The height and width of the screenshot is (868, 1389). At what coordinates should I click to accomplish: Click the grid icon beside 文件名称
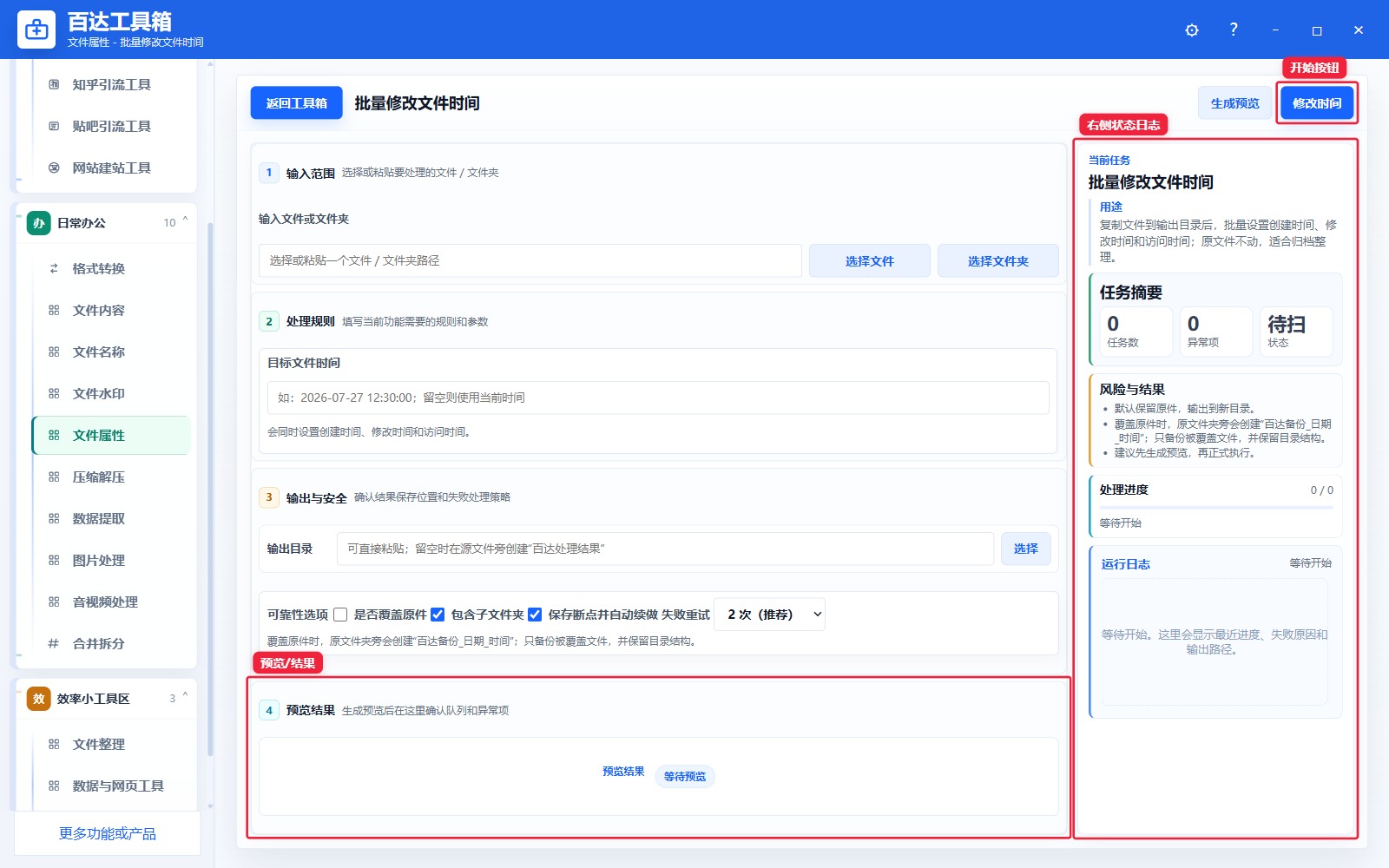point(54,352)
